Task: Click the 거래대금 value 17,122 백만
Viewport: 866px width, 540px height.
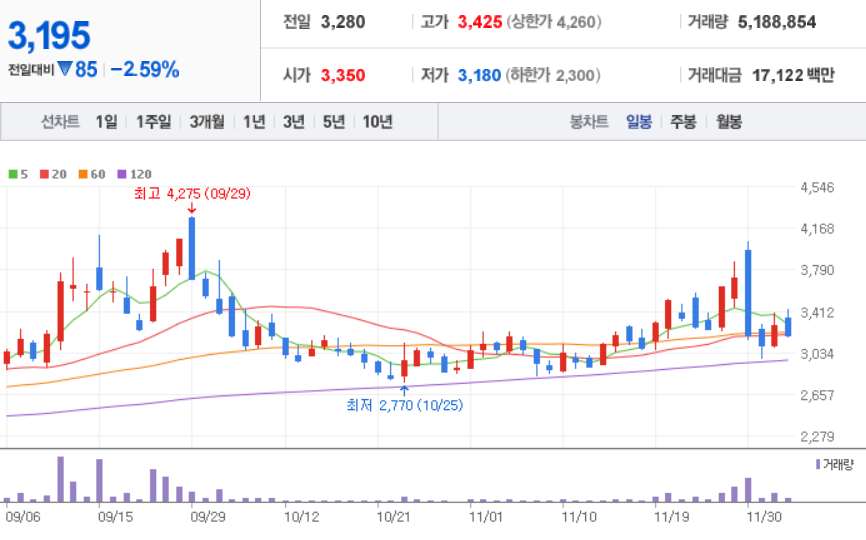Action: point(793,75)
